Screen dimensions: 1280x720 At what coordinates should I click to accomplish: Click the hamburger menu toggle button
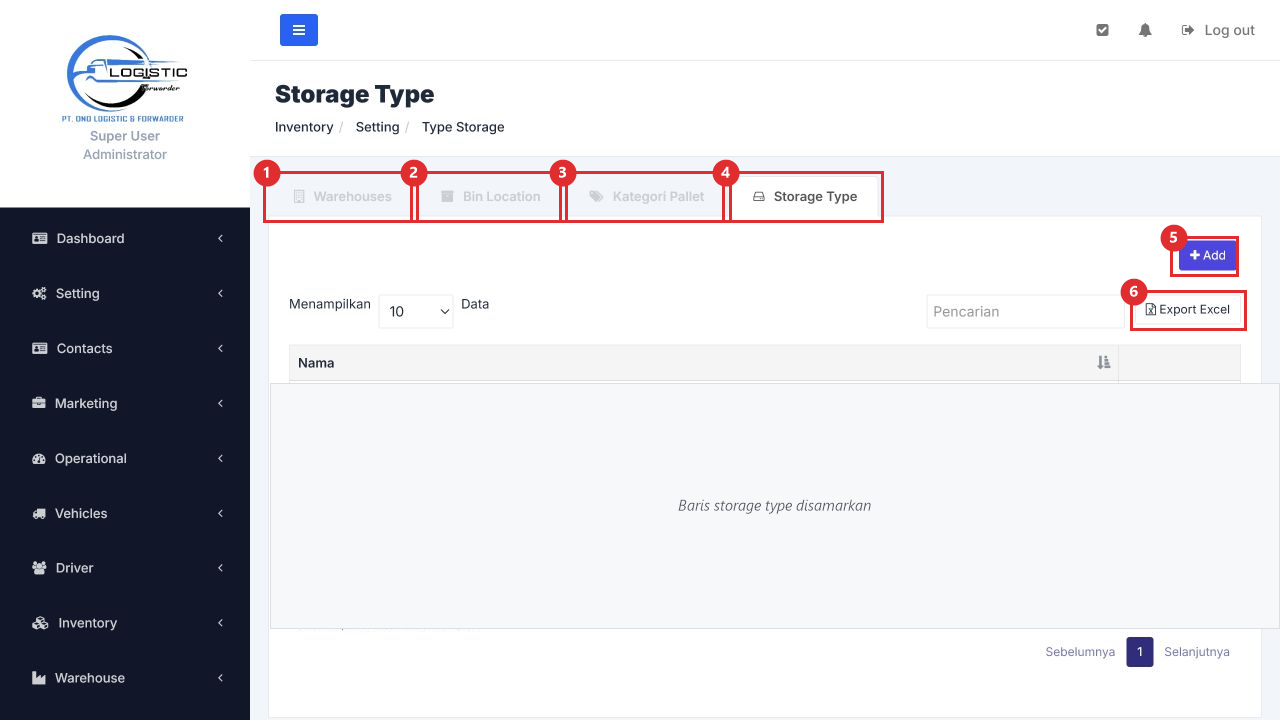click(x=298, y=30)
